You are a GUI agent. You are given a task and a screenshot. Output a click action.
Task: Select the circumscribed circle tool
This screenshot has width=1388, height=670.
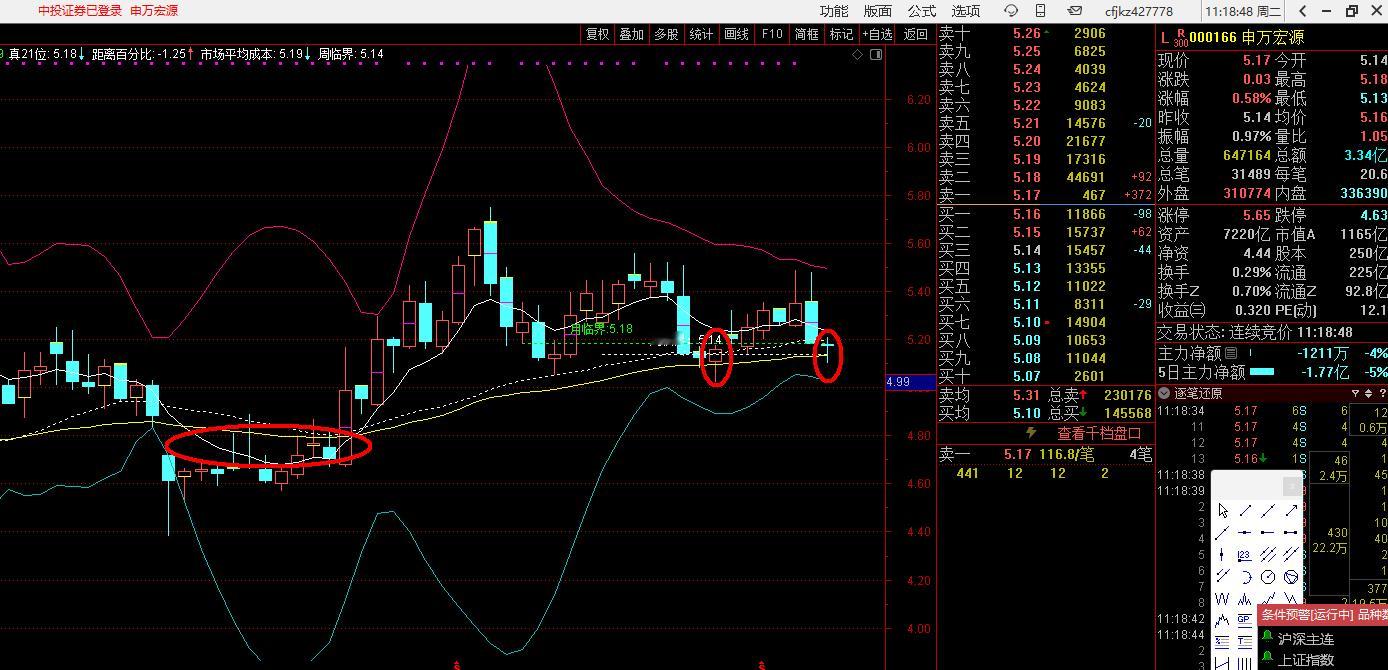coord(1291,577)
